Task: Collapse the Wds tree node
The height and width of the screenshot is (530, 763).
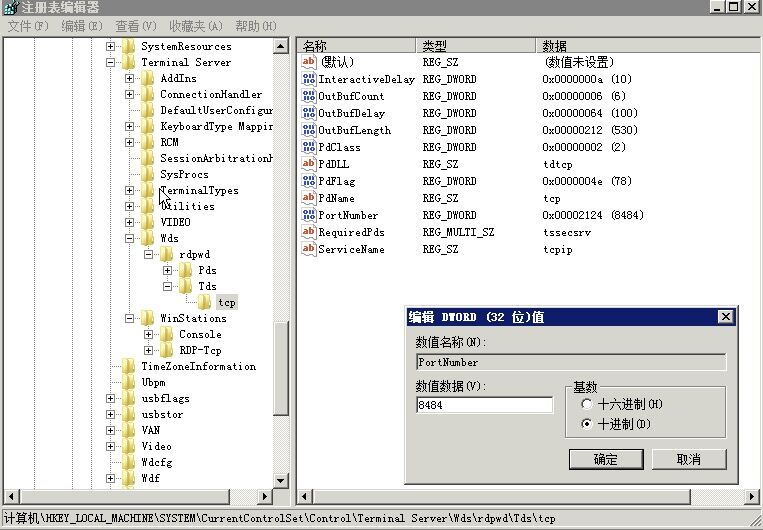Action: click(130, 238)
